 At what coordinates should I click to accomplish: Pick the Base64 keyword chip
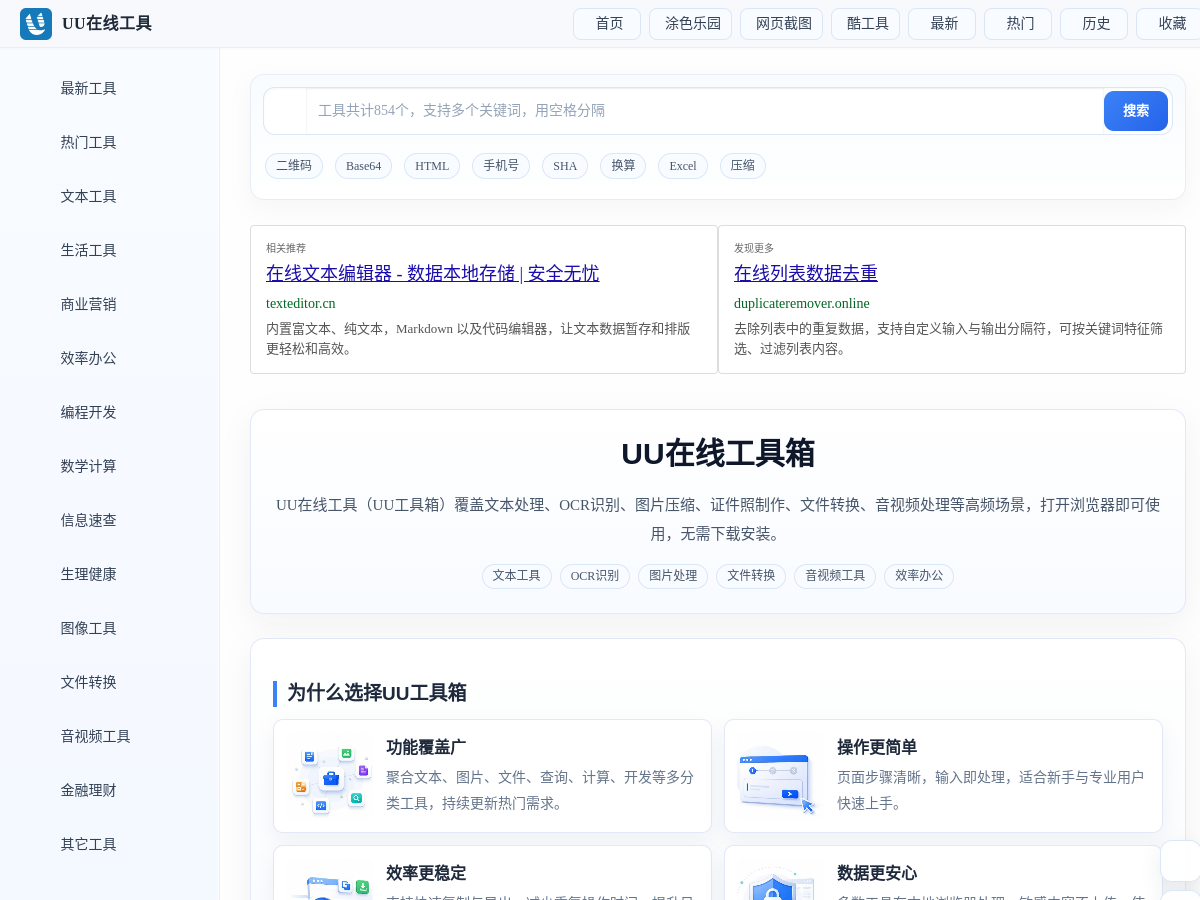[363, 166]
